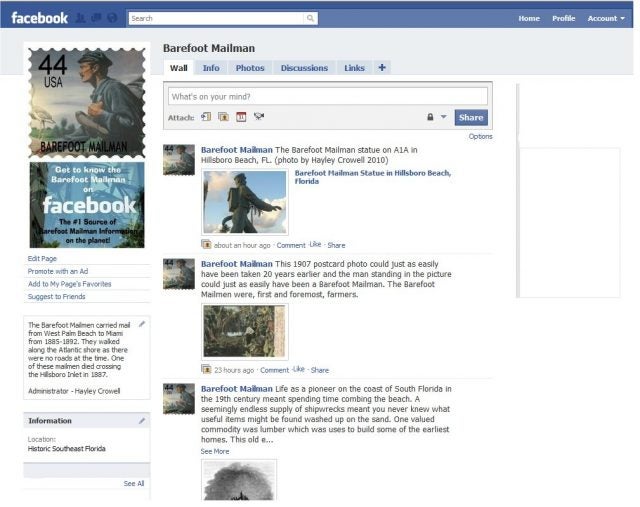Image resolution: width=640 pixels, height=507 pixels.
Task: Click photo icon beside 'about an hour ago'
Action: click(207, 245)
